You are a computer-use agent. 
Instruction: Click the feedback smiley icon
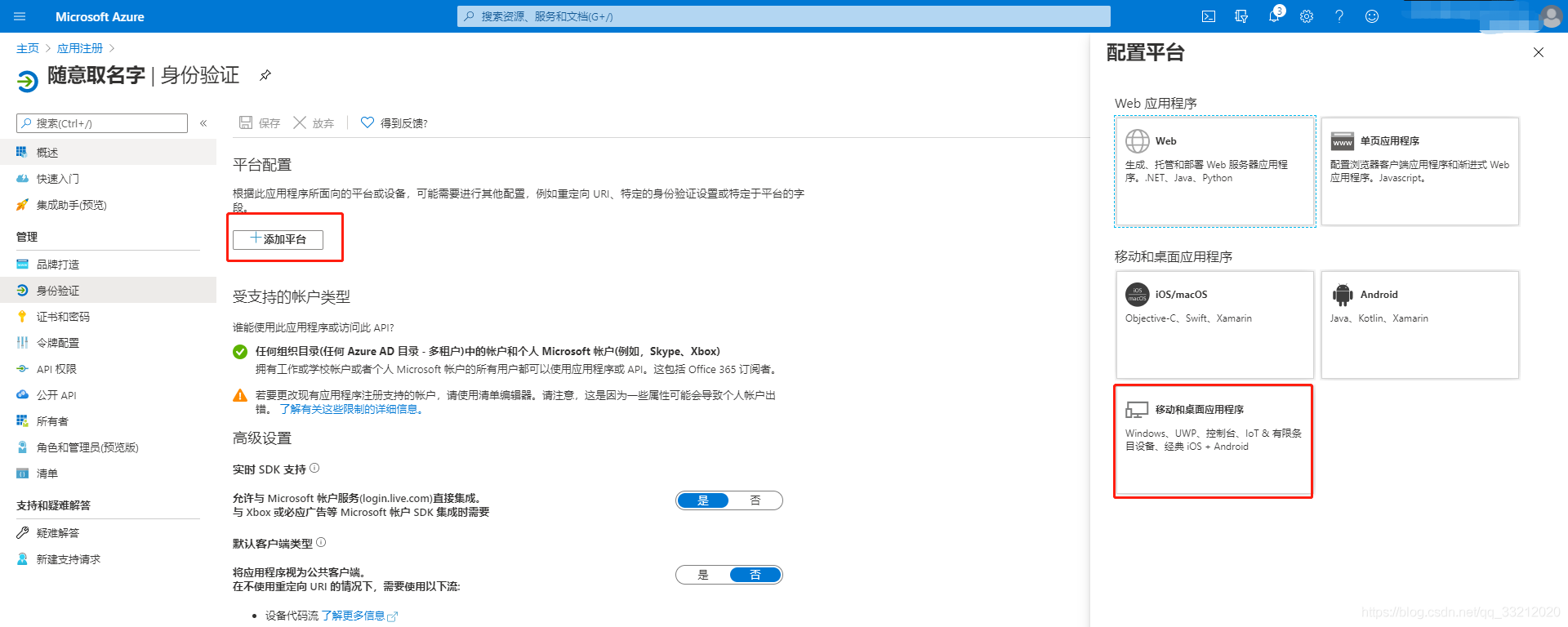pyautogui.click(x=1372, y=16)
